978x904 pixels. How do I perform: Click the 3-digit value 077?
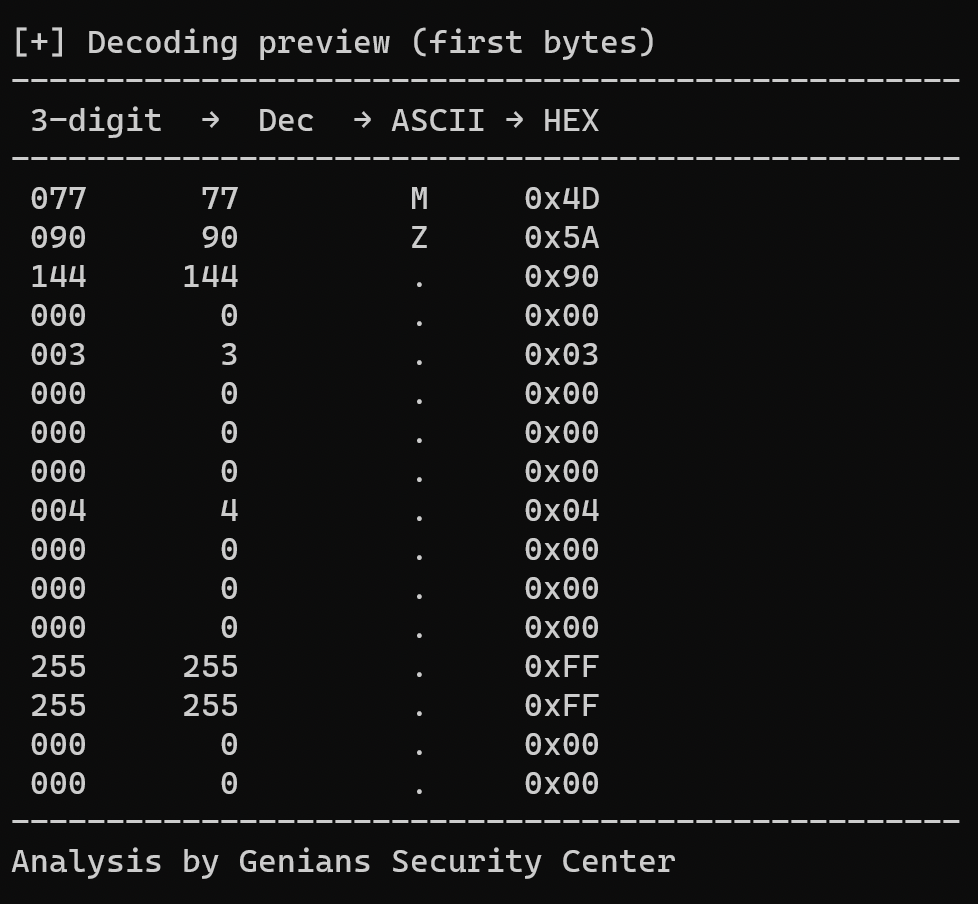[x=58, y=199]
